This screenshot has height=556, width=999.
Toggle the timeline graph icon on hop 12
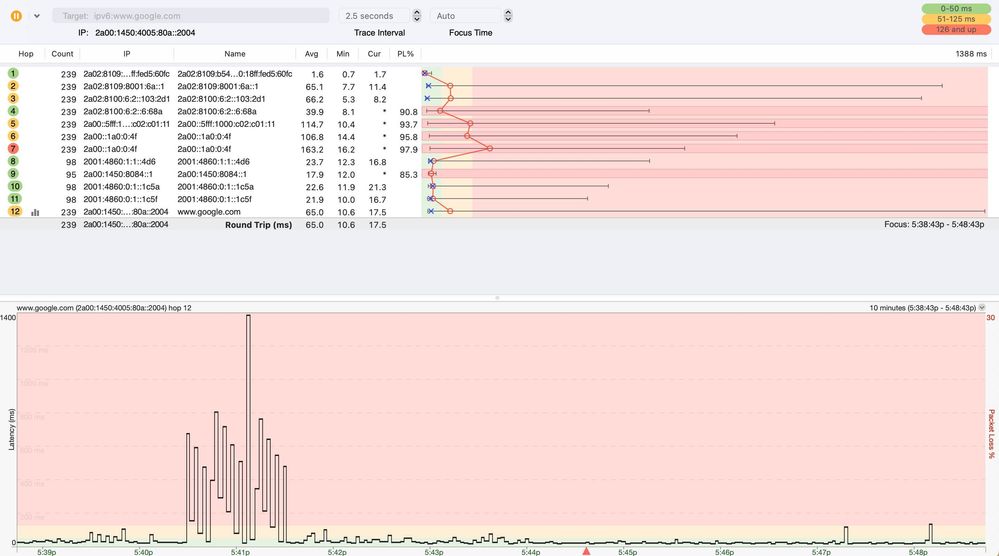click(35, 212)
